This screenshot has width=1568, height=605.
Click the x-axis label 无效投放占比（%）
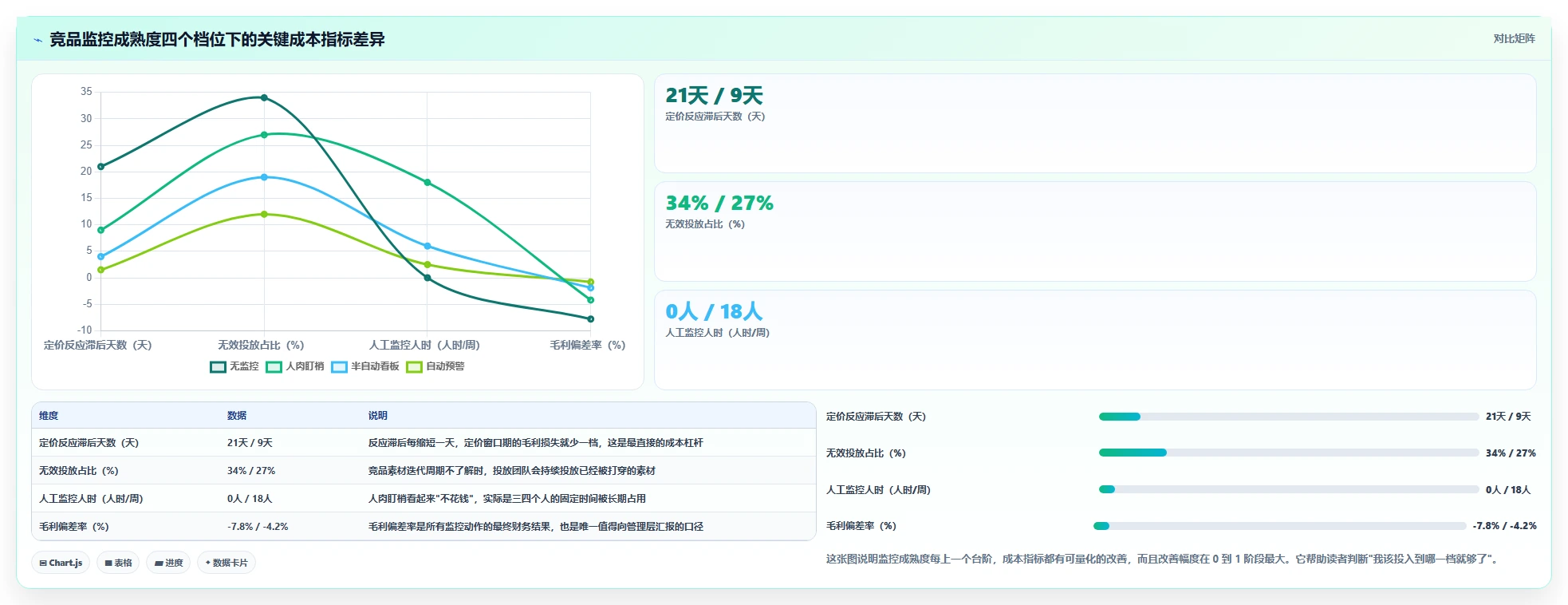[261, 346]
